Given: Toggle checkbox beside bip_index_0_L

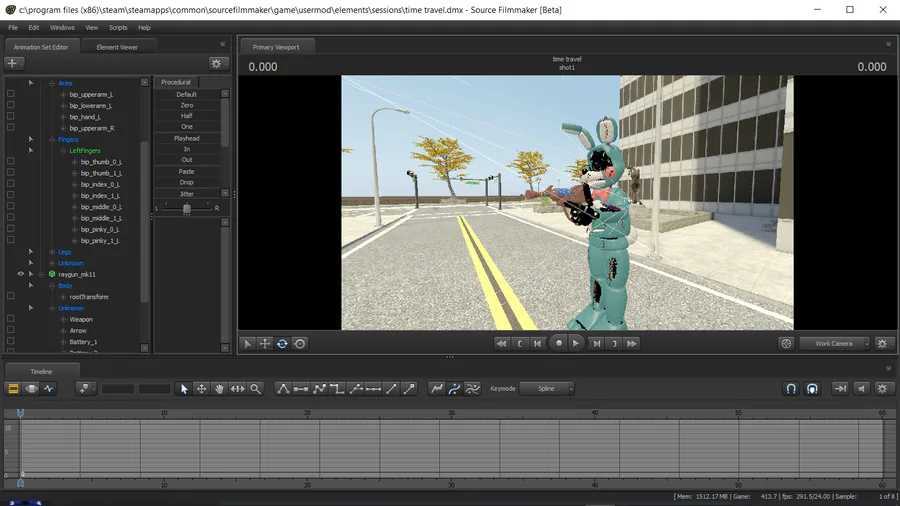Looking at the screenshot, I should click(10, 184).
